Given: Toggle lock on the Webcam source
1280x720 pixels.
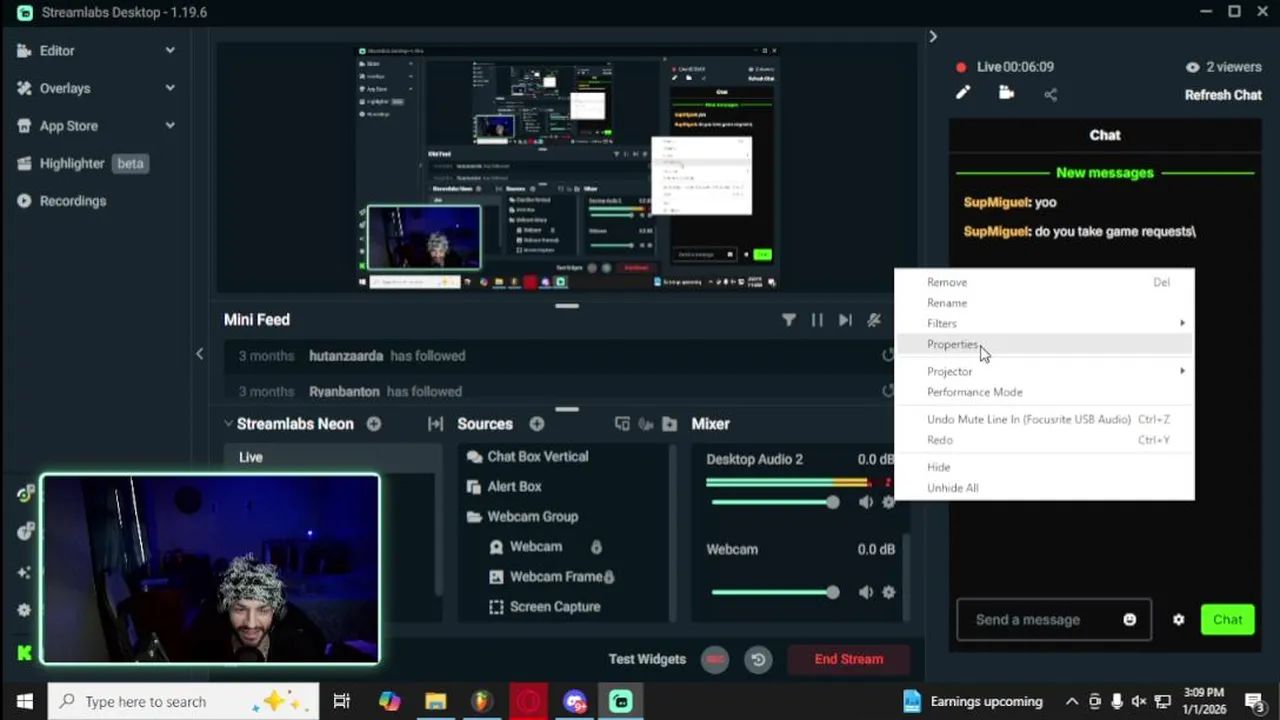Looking at the screenshot, I should [596, 547].
